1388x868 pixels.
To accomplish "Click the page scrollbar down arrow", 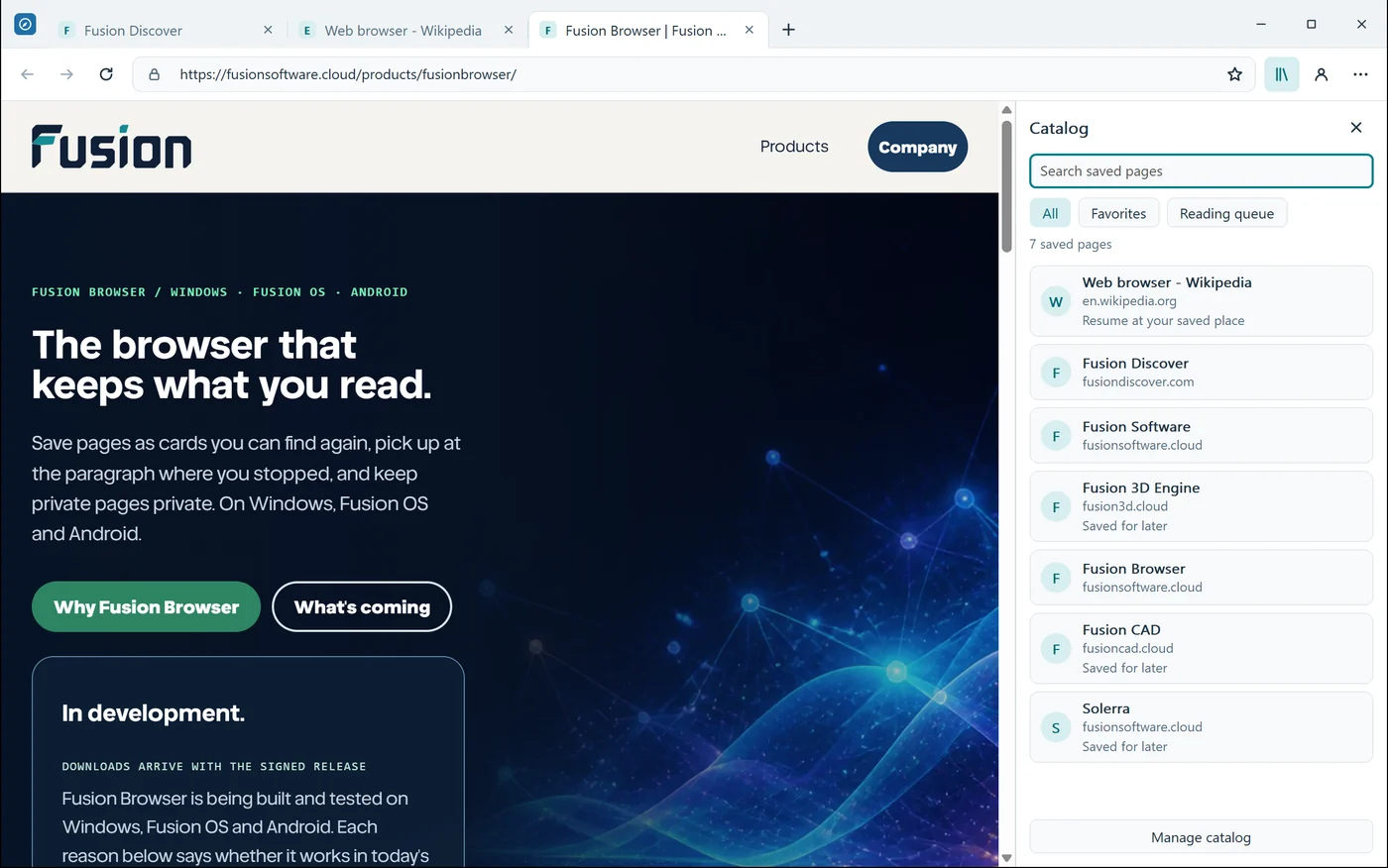I will click(x=1006, y=858).
